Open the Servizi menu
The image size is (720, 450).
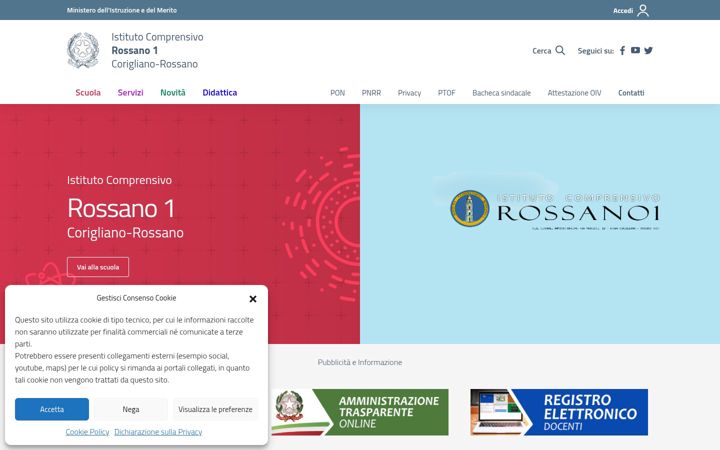coord(130,92)
